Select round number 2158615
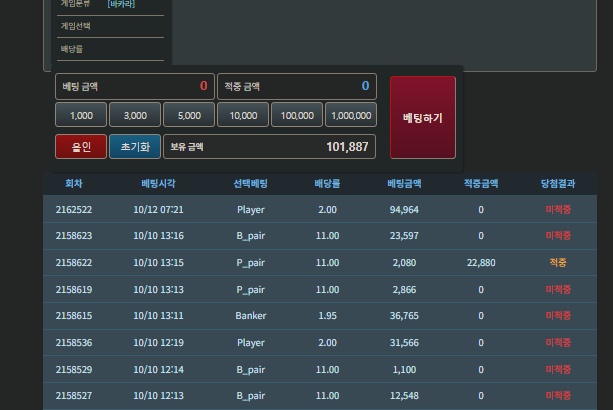The width and height of the screenshot is (613, 410). 73,315
